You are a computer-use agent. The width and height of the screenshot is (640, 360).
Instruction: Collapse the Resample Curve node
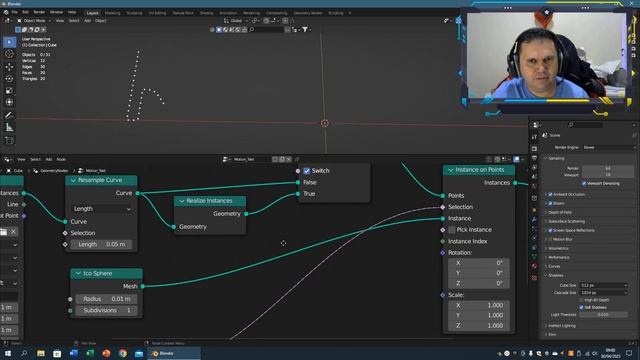pyautogui.click(x=73, y=180)
